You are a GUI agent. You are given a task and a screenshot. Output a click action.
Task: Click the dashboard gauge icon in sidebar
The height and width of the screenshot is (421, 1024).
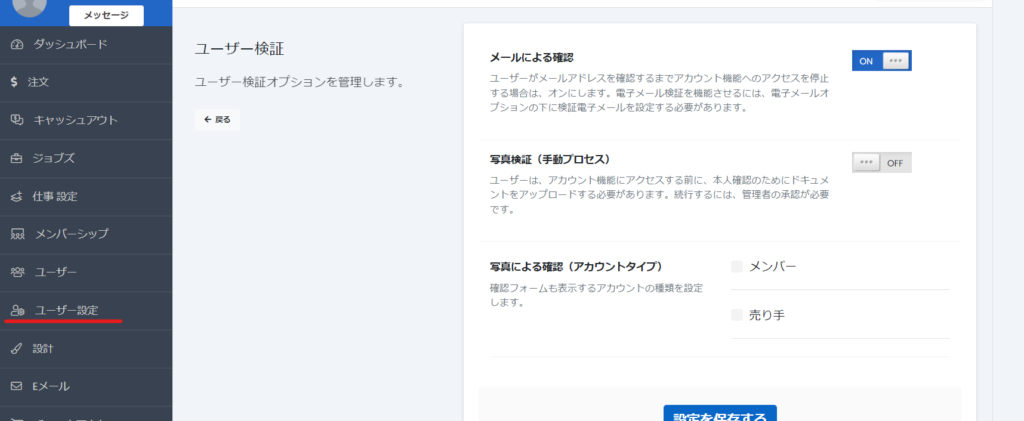[16, 44]
